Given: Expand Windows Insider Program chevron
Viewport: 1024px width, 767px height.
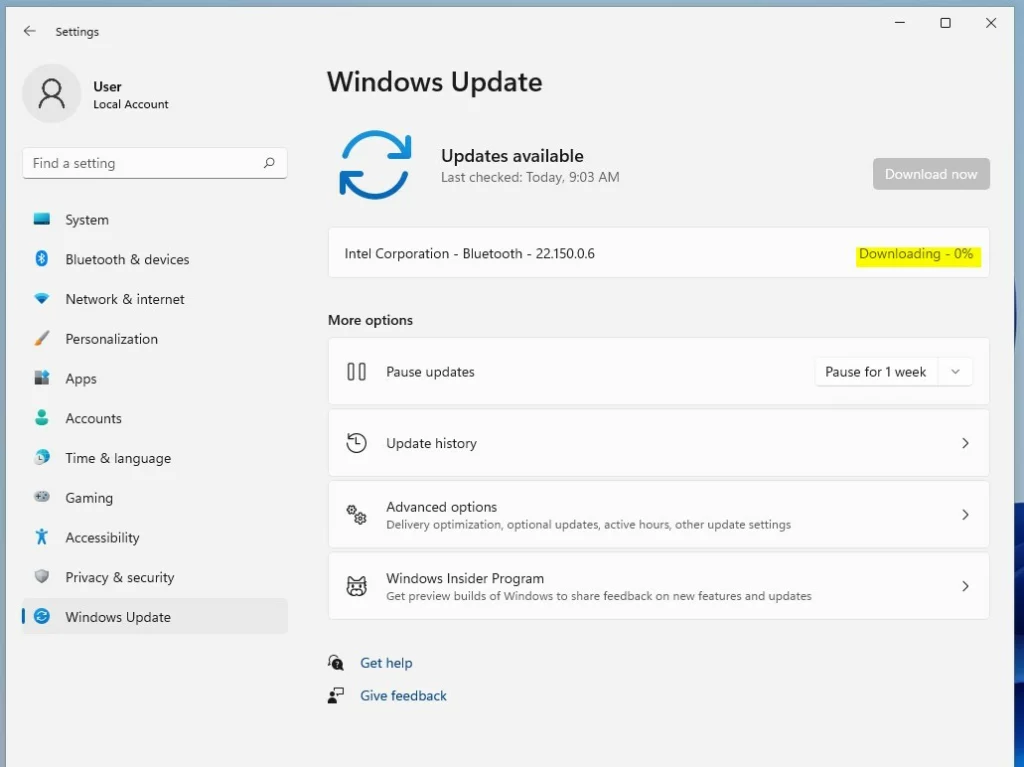Looking at the screenshot, I should 965,586.
